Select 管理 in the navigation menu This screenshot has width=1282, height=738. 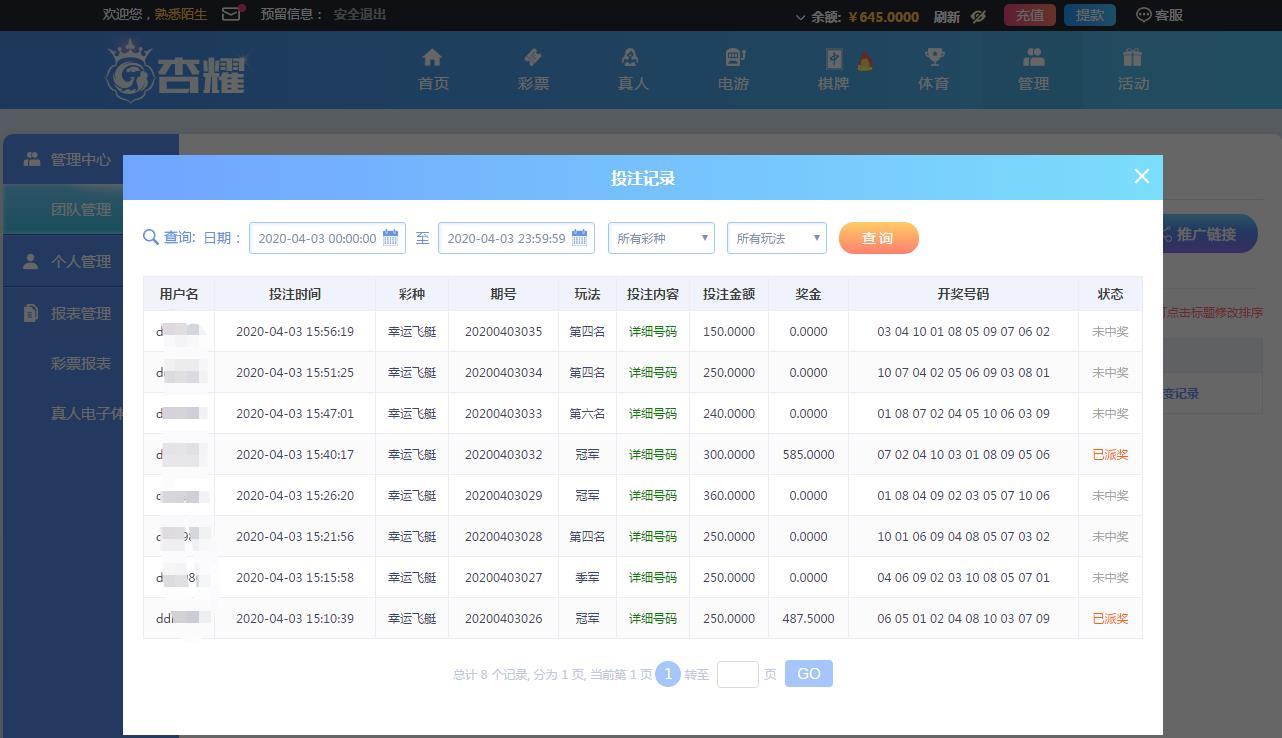(1033, 70)
